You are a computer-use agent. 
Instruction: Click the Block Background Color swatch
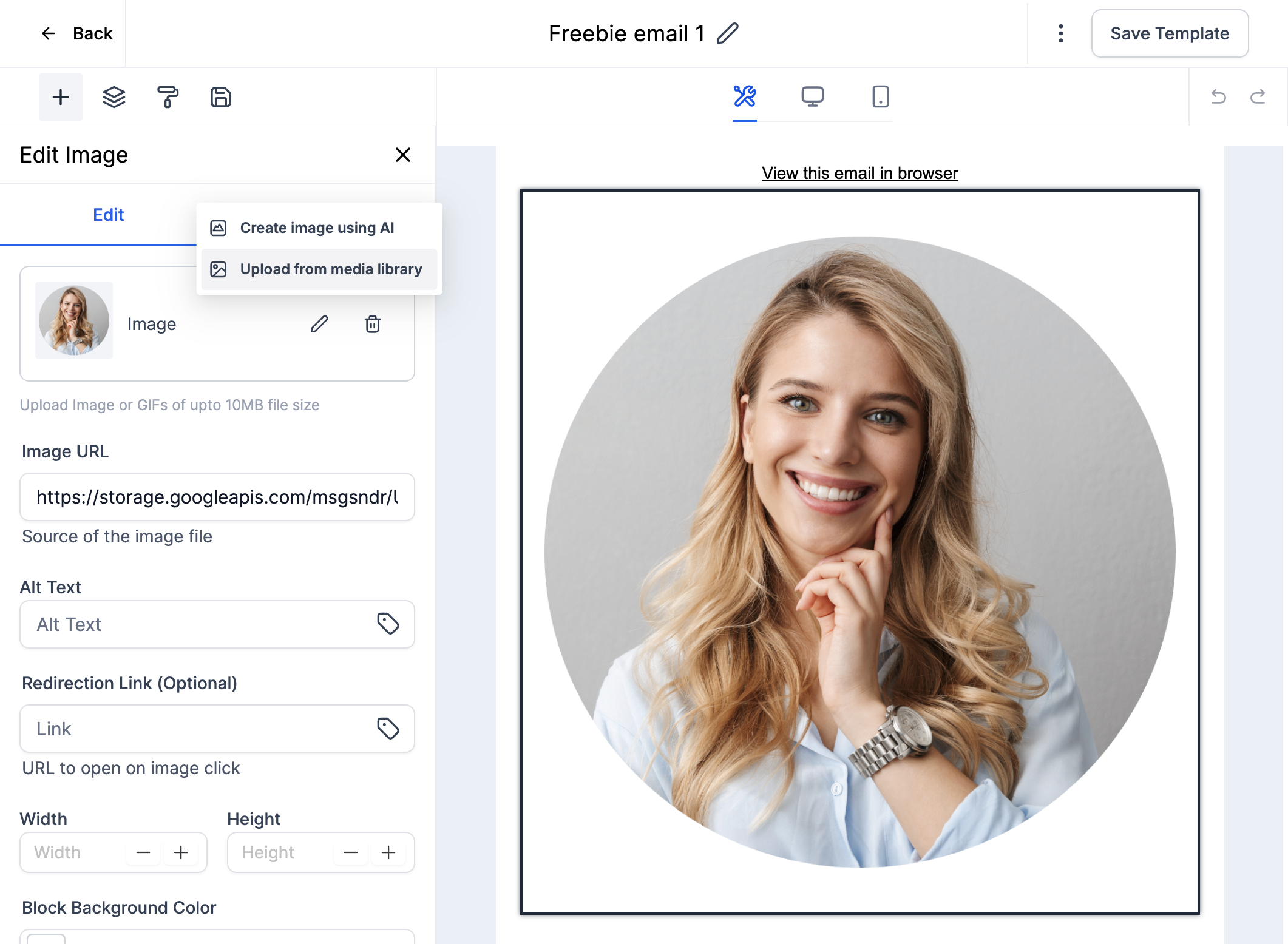(x=46, y=938)
